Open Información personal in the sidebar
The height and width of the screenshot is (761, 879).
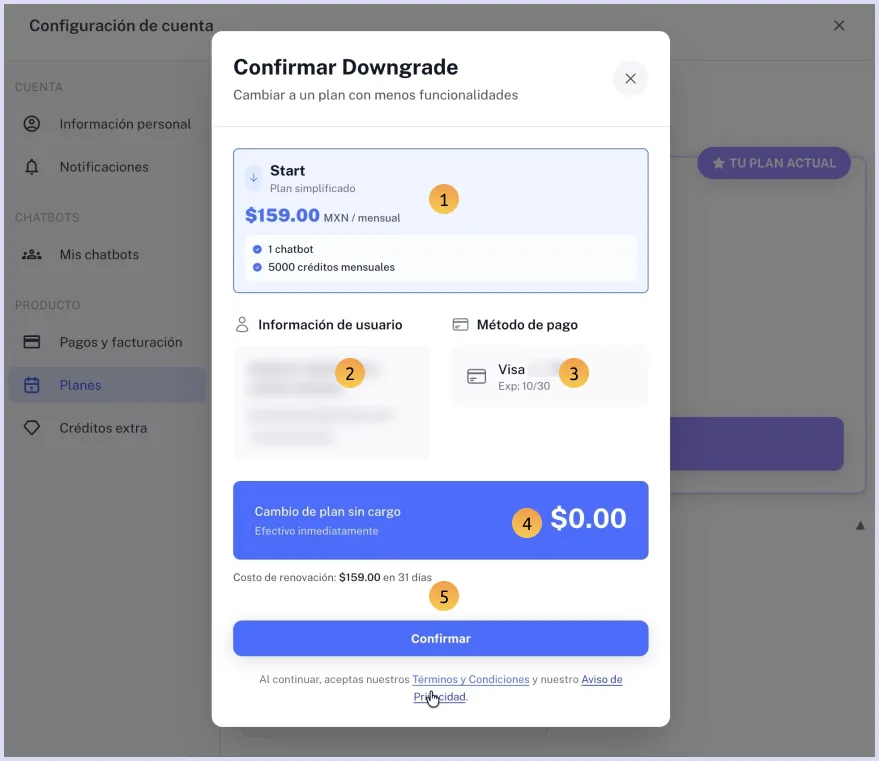point(125,124)
